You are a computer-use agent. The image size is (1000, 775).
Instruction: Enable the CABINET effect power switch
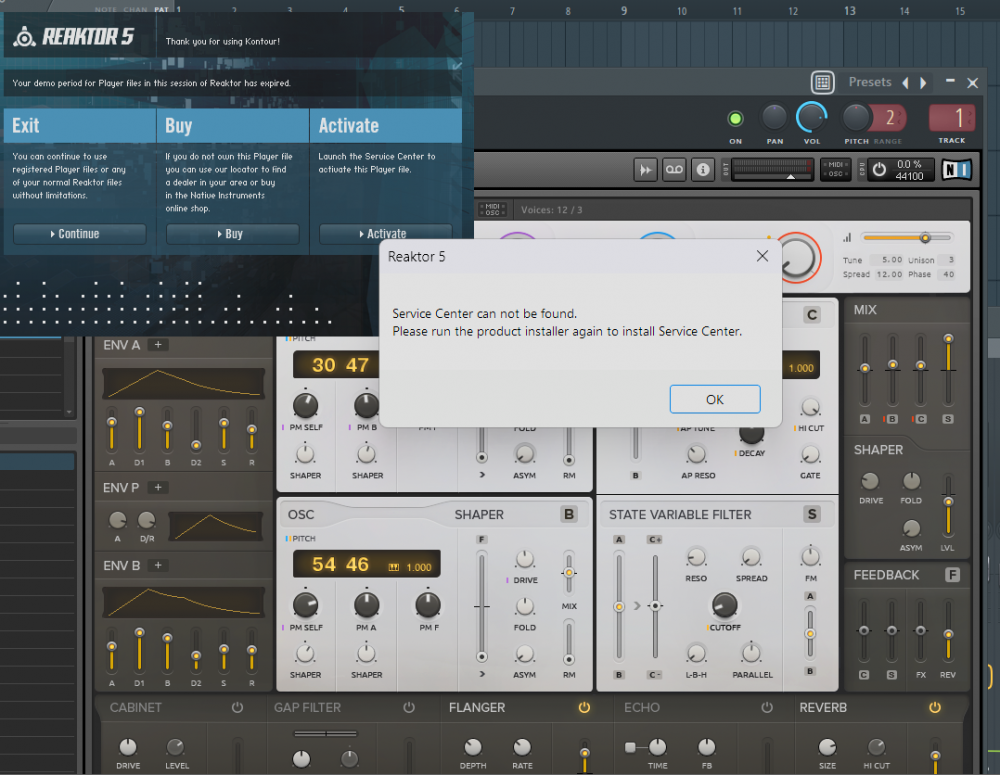(x=237, y=707)
